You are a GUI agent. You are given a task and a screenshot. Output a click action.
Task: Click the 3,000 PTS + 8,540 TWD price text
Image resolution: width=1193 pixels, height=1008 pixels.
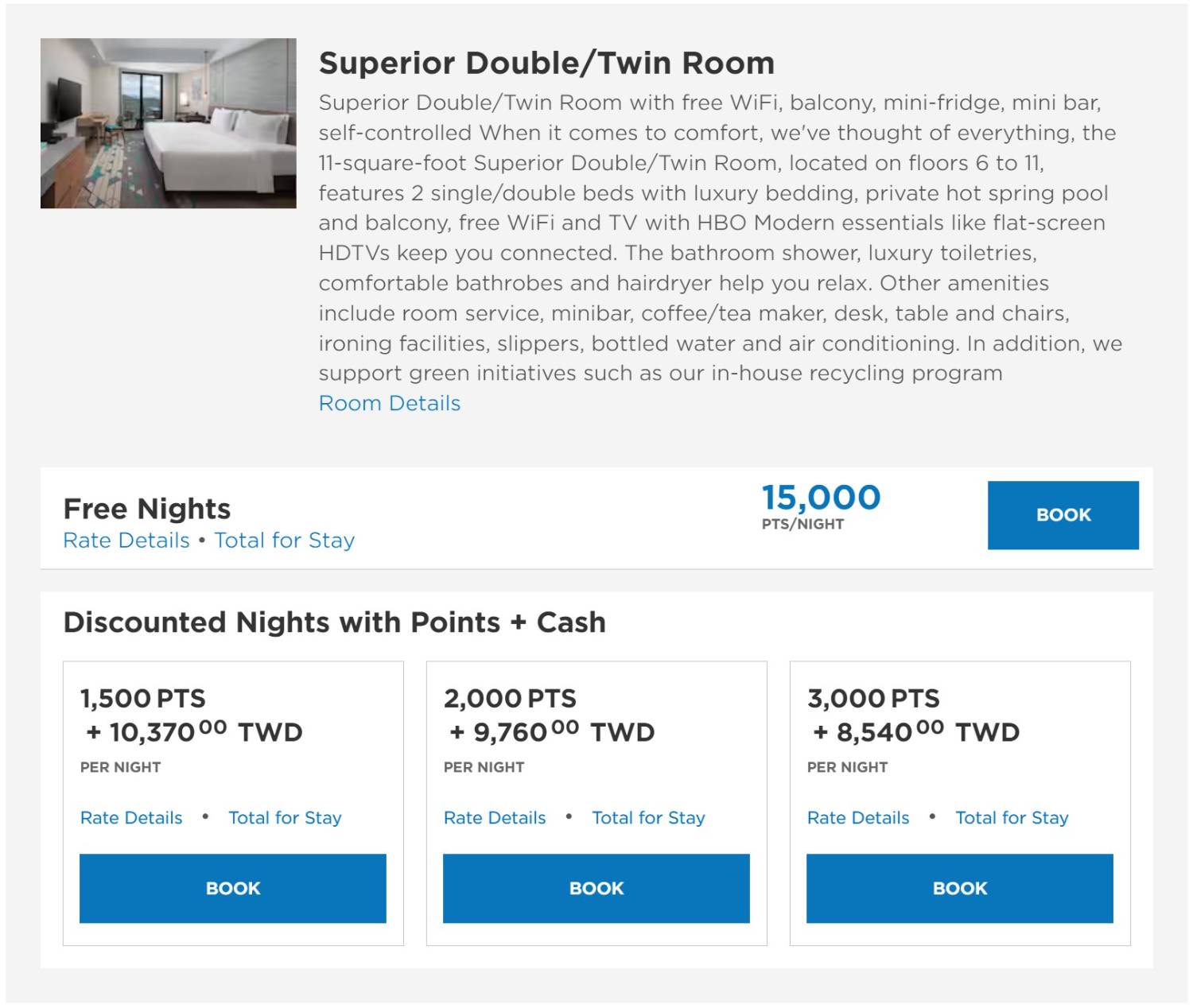tap(913, 716)
